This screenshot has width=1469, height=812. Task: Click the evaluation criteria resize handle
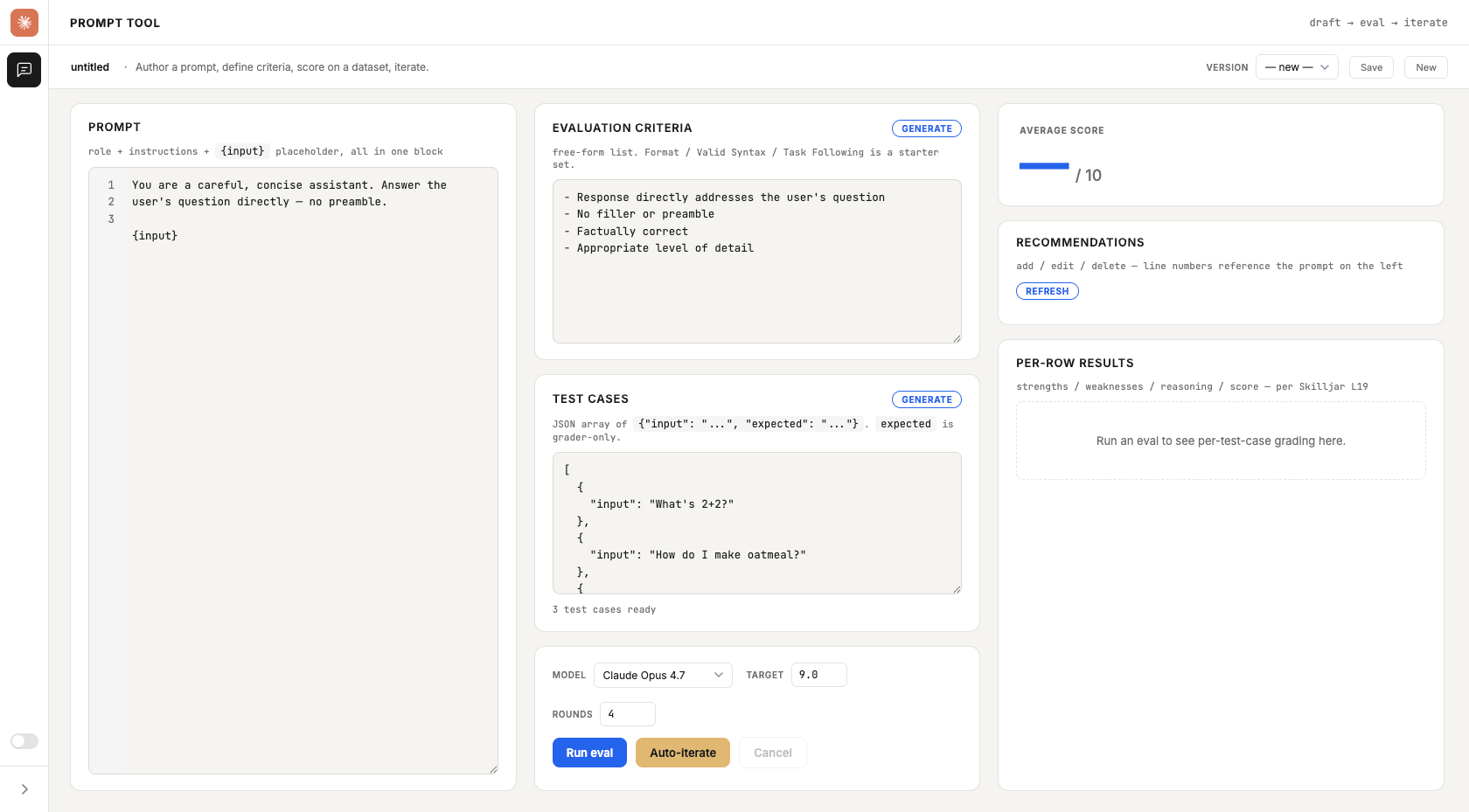957,338
